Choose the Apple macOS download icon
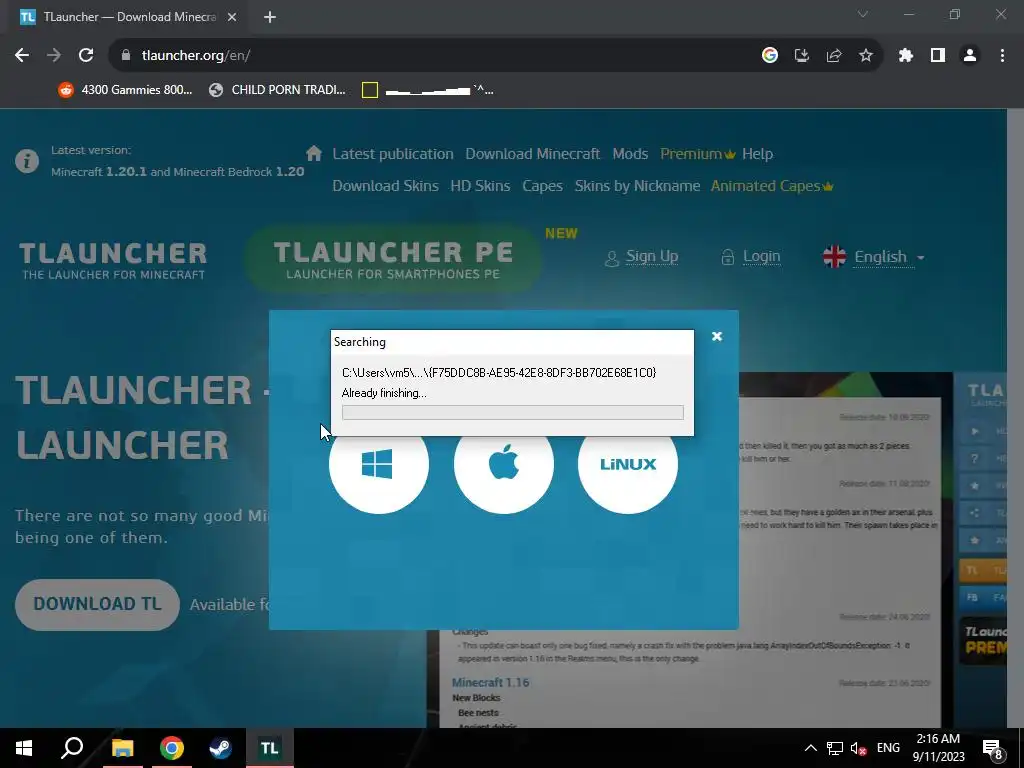 (504, 464)
